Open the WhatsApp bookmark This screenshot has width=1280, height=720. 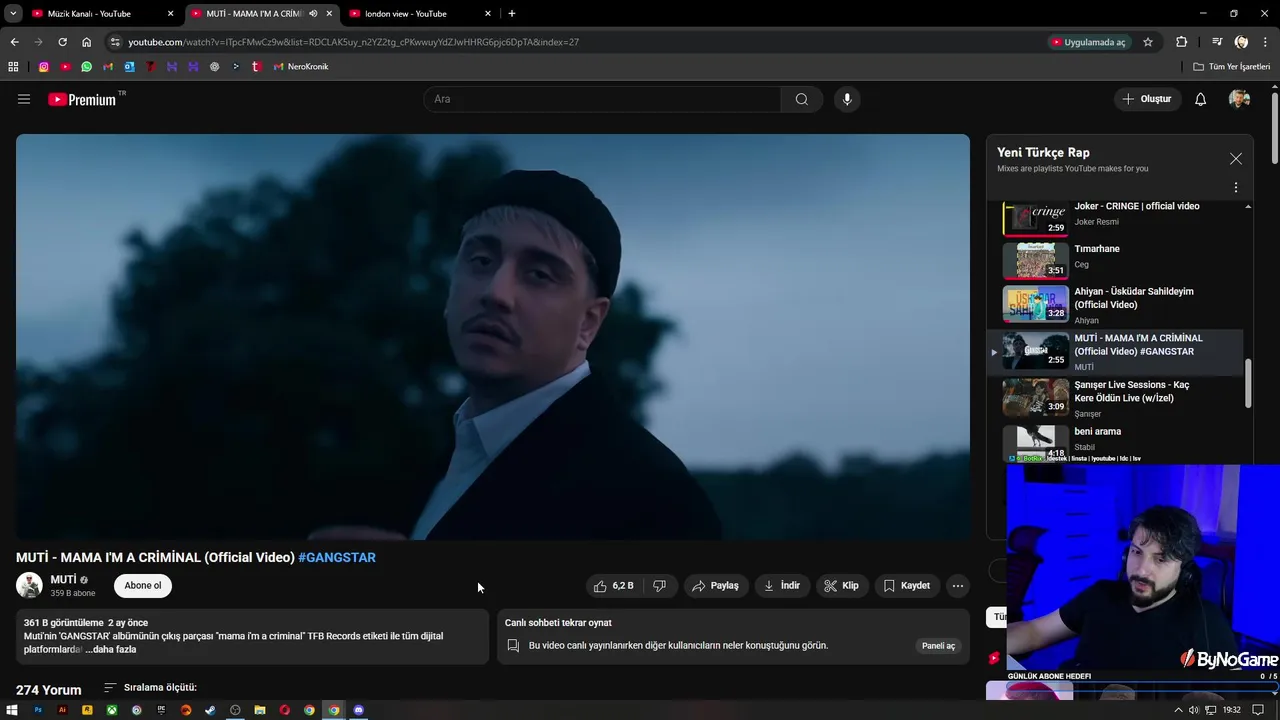coord(87,67)
